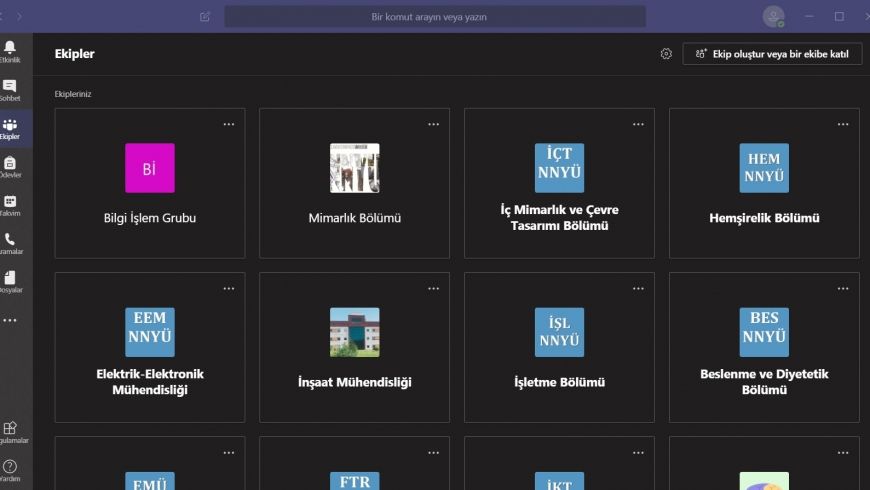Click the Yardım help icon
The width and height of the screenshot is (870, 490).
(x=10, y=470)
